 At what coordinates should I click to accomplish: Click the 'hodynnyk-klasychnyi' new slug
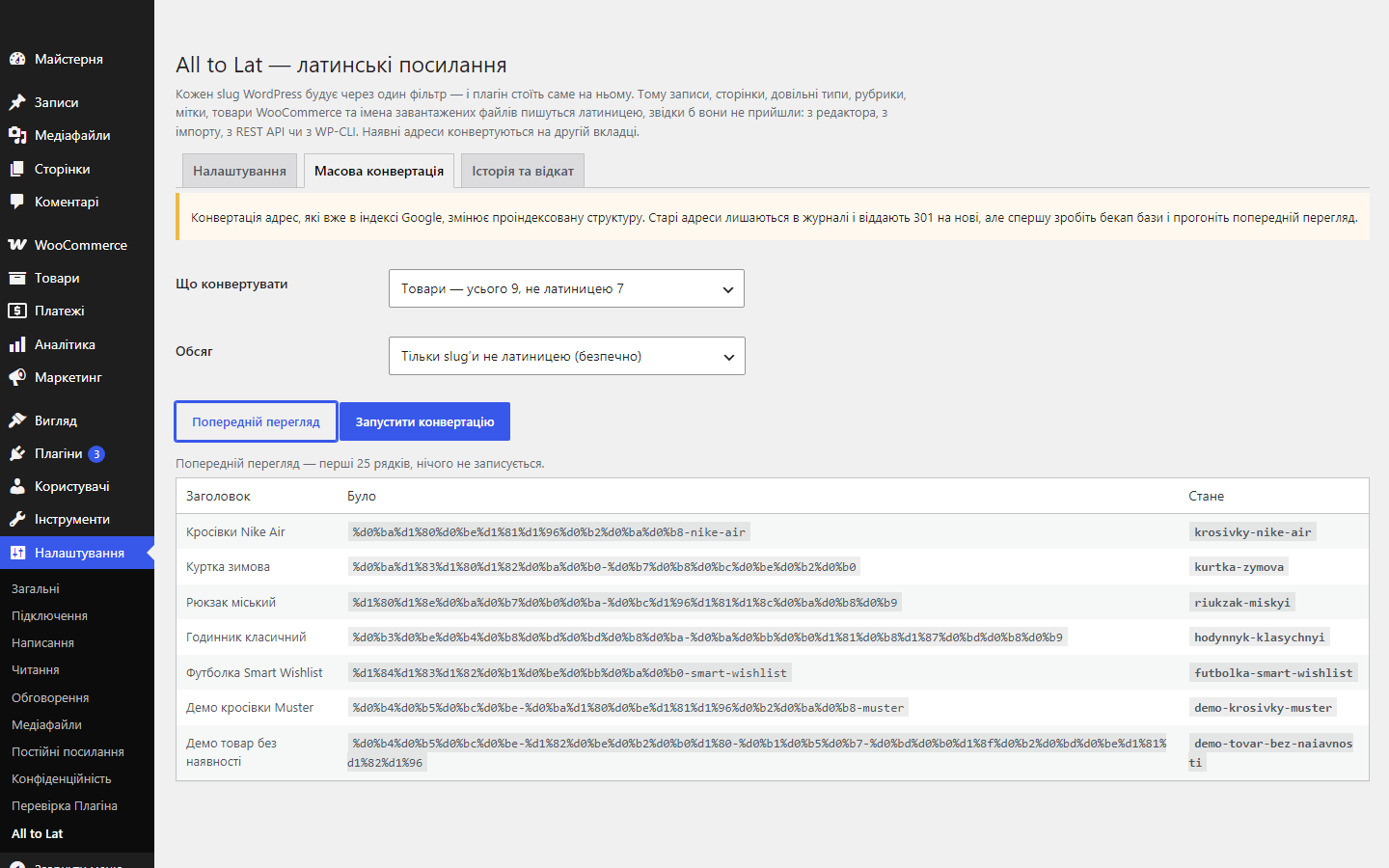click(1259, 637)
